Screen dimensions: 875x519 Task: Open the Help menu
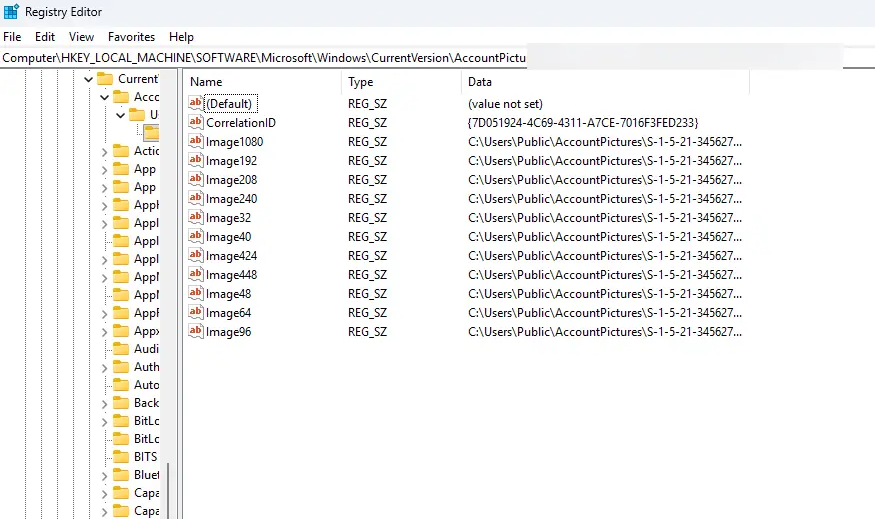pos(181,37)
